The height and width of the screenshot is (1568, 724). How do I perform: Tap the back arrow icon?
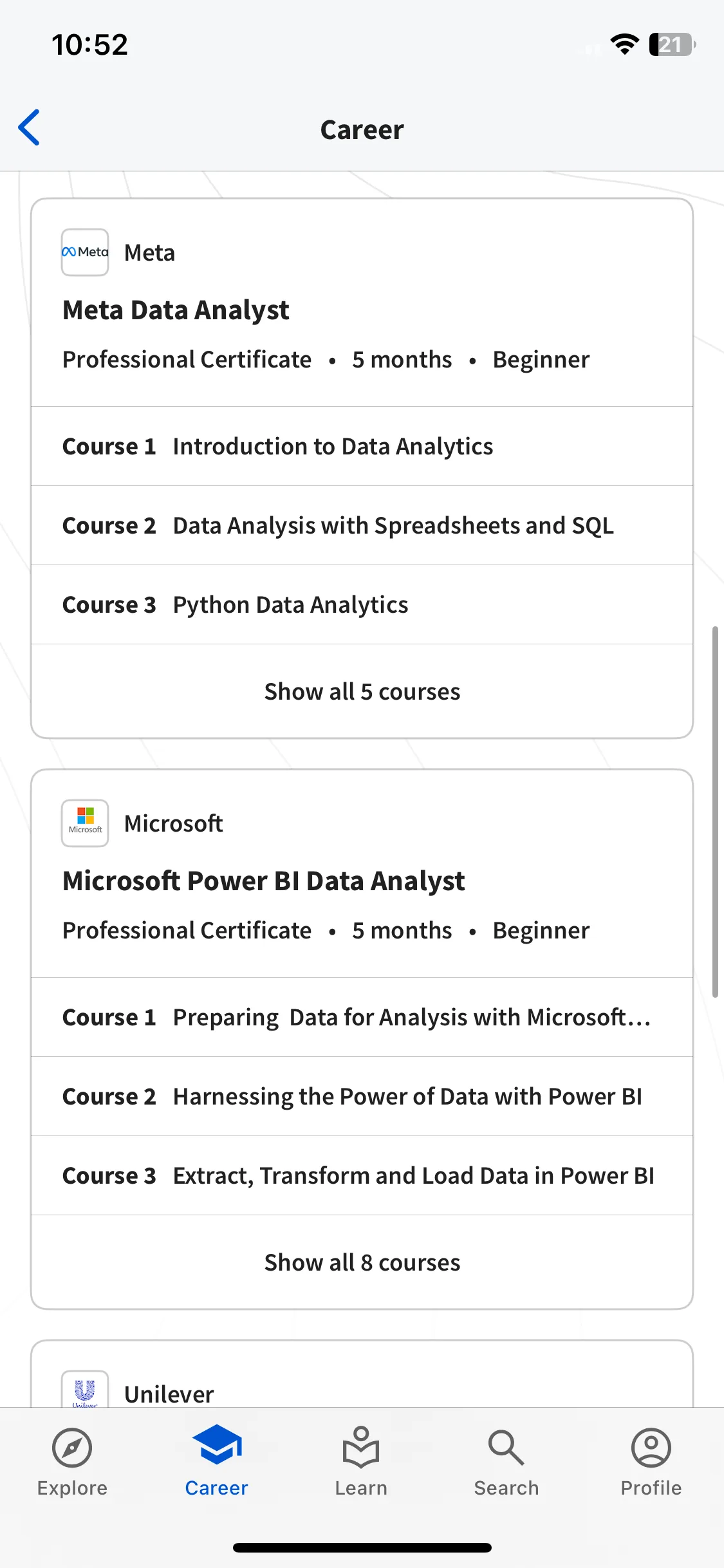[x=29, y=127]
